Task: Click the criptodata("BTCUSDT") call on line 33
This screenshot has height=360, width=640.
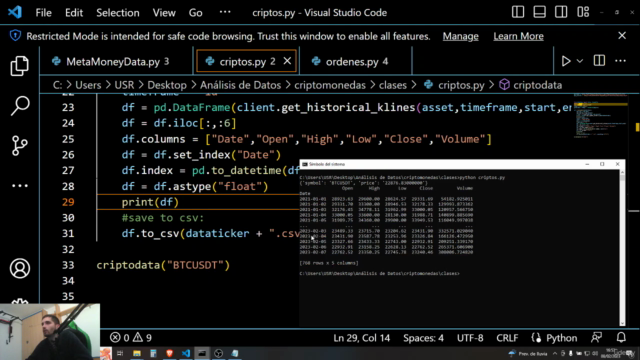Action: [x=163, y=265]
